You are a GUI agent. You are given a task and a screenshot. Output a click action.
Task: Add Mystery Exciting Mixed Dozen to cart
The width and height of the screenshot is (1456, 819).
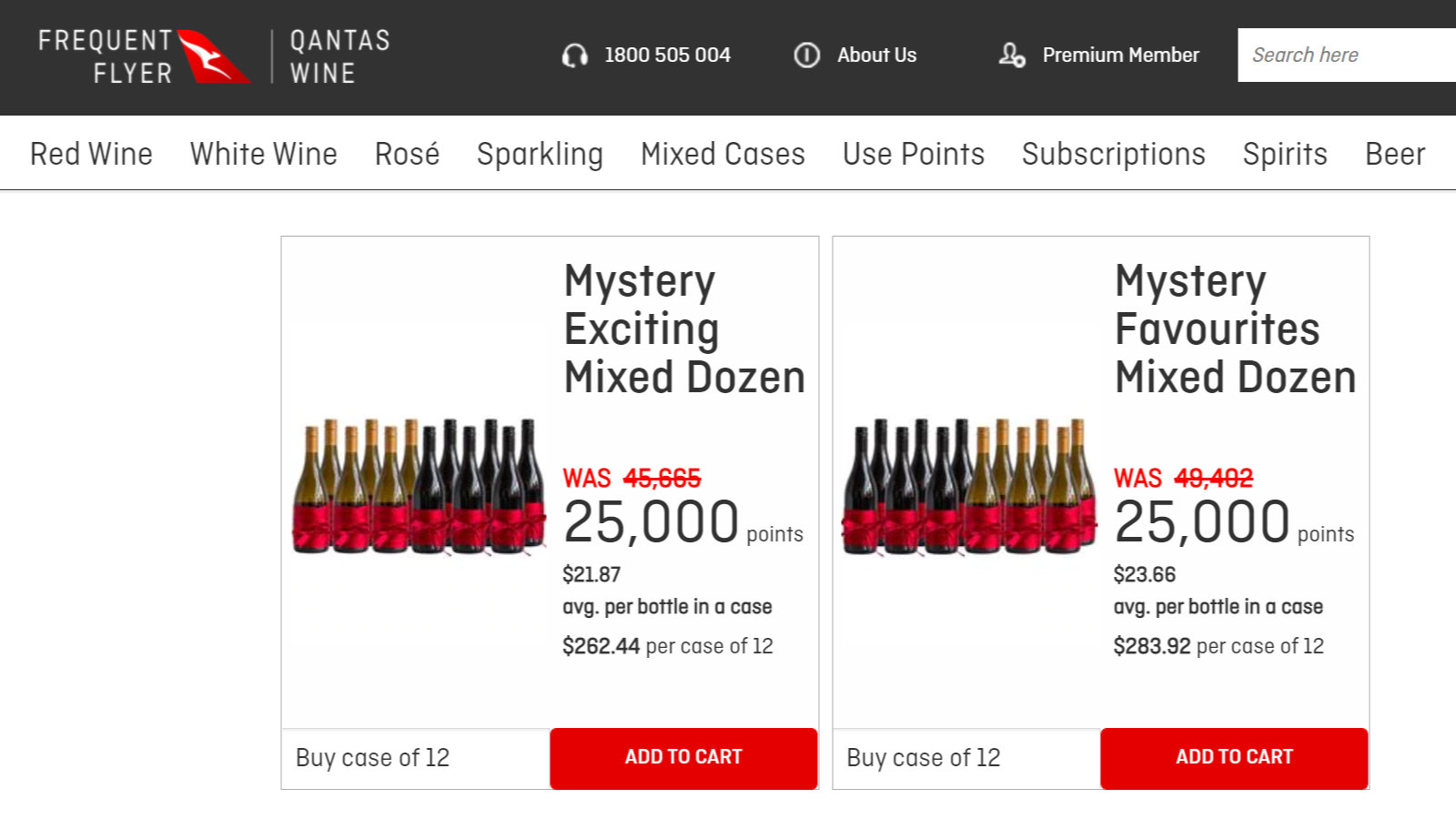(683, 757)
